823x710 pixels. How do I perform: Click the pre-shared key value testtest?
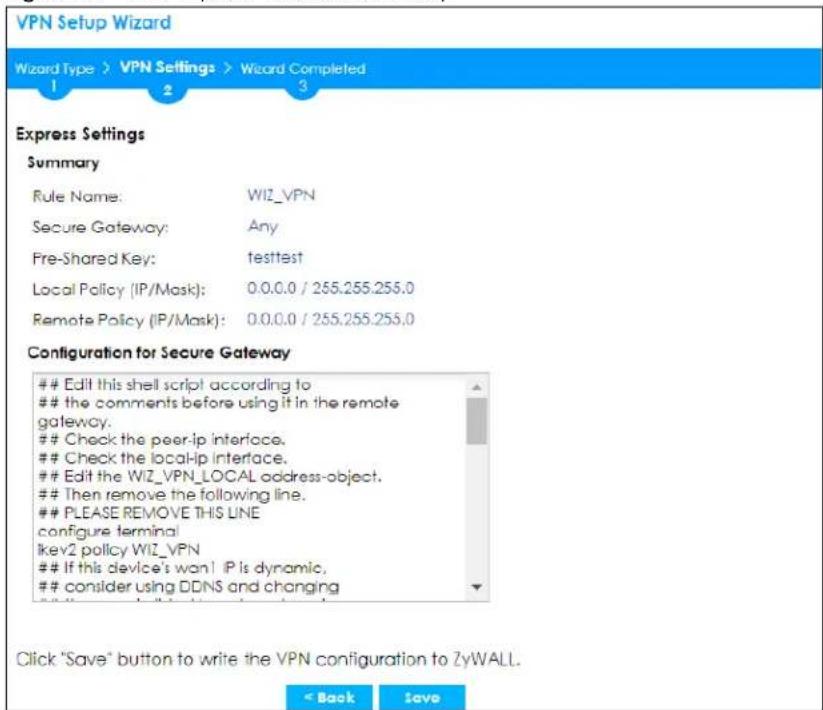275,258
